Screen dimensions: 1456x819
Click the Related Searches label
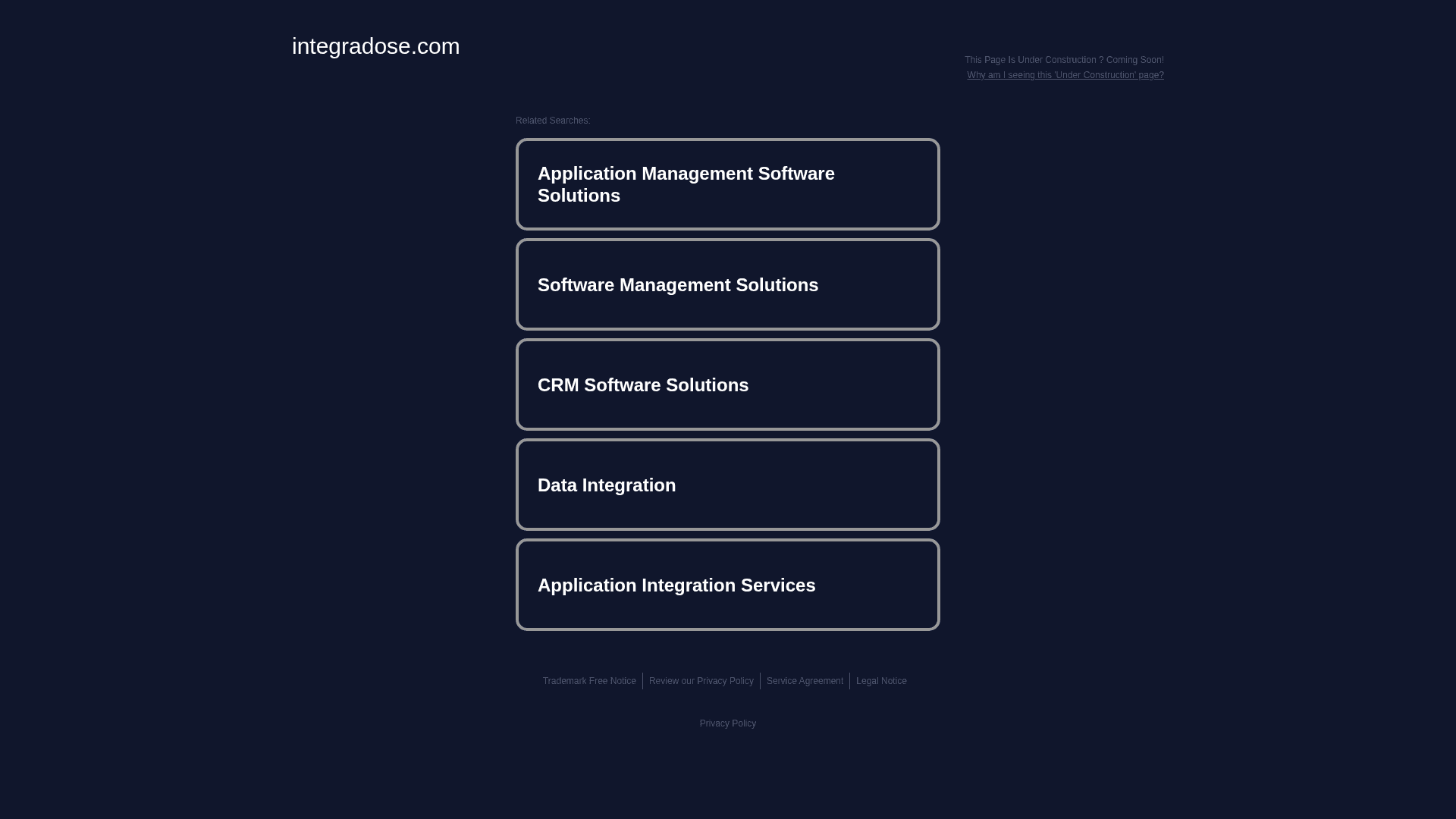coord(552,120)
